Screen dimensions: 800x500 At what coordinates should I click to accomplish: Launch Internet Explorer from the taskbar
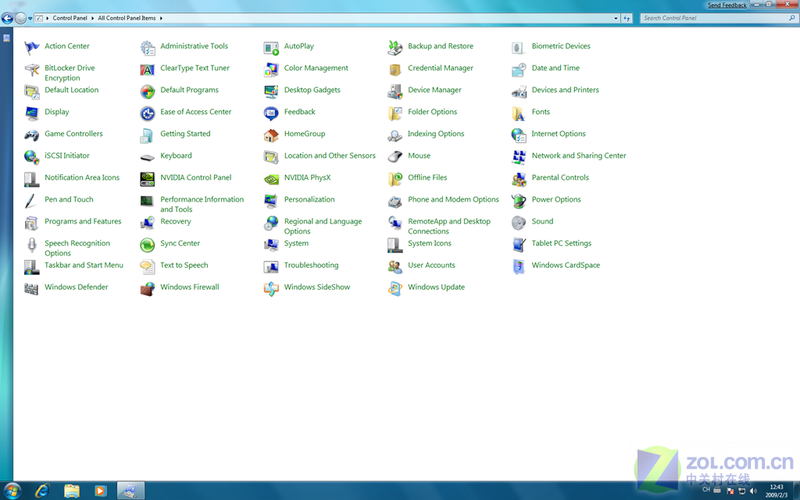coord(42,491)
